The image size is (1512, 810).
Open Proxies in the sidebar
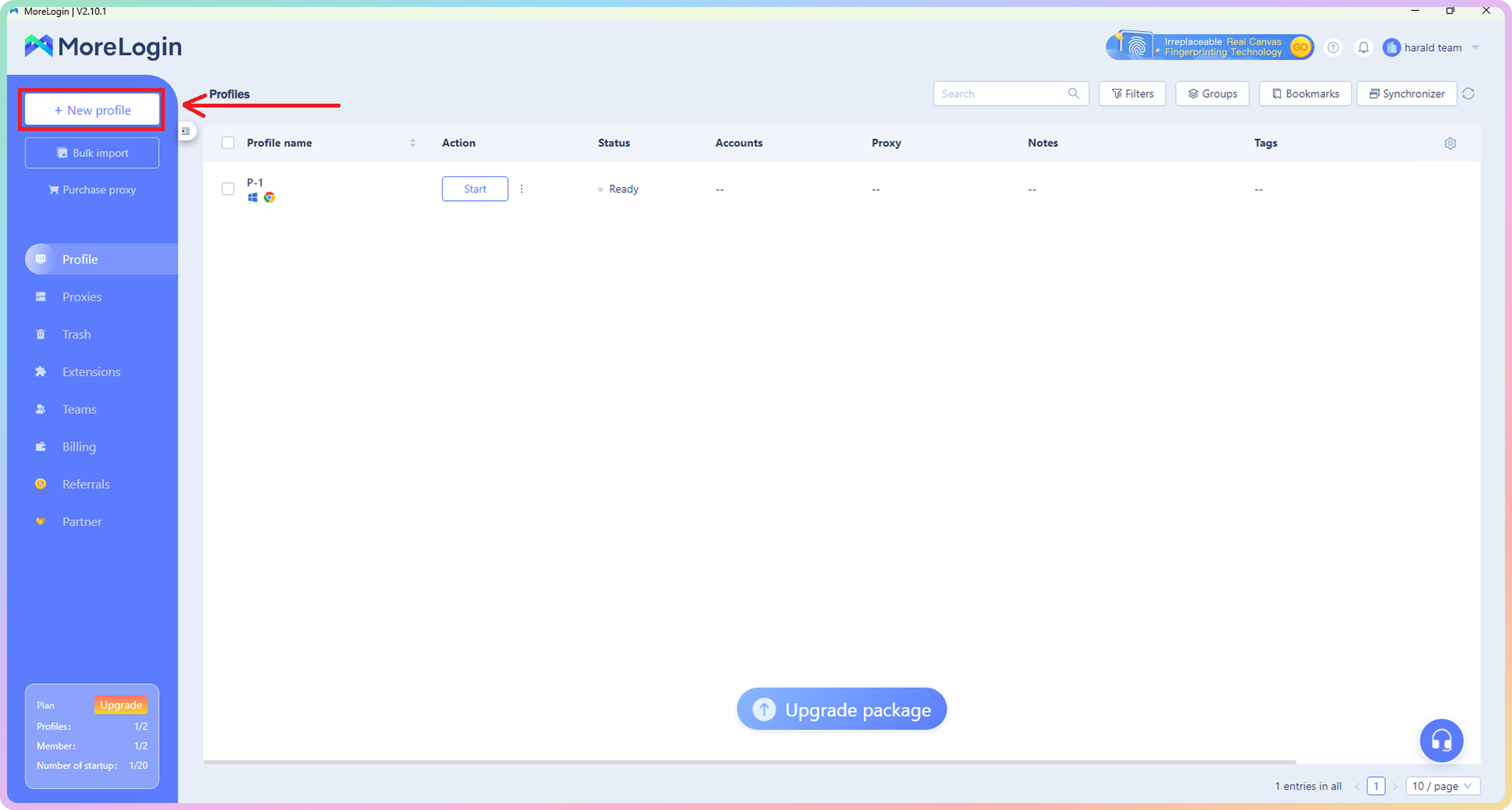pyautogui.click(x=82, y=297)
